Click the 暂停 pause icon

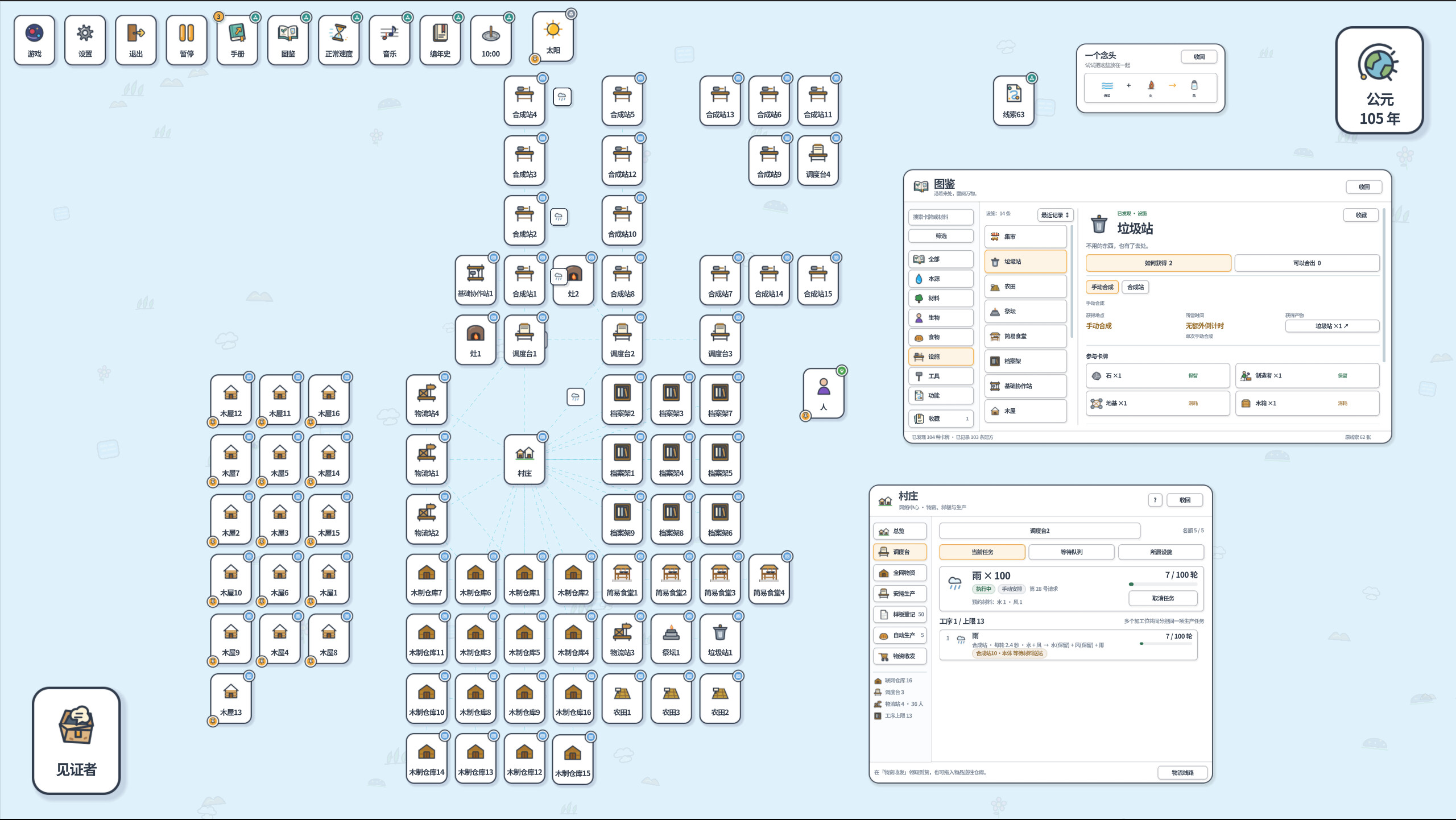pos(187,40)
